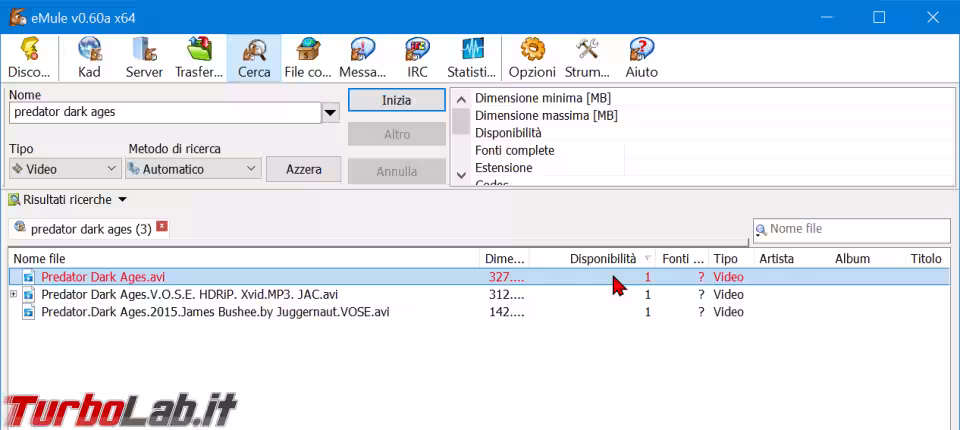960x430 pixels.
Task: Open the Risultati ricerche dropdown arrow
Action: [122, 200]
